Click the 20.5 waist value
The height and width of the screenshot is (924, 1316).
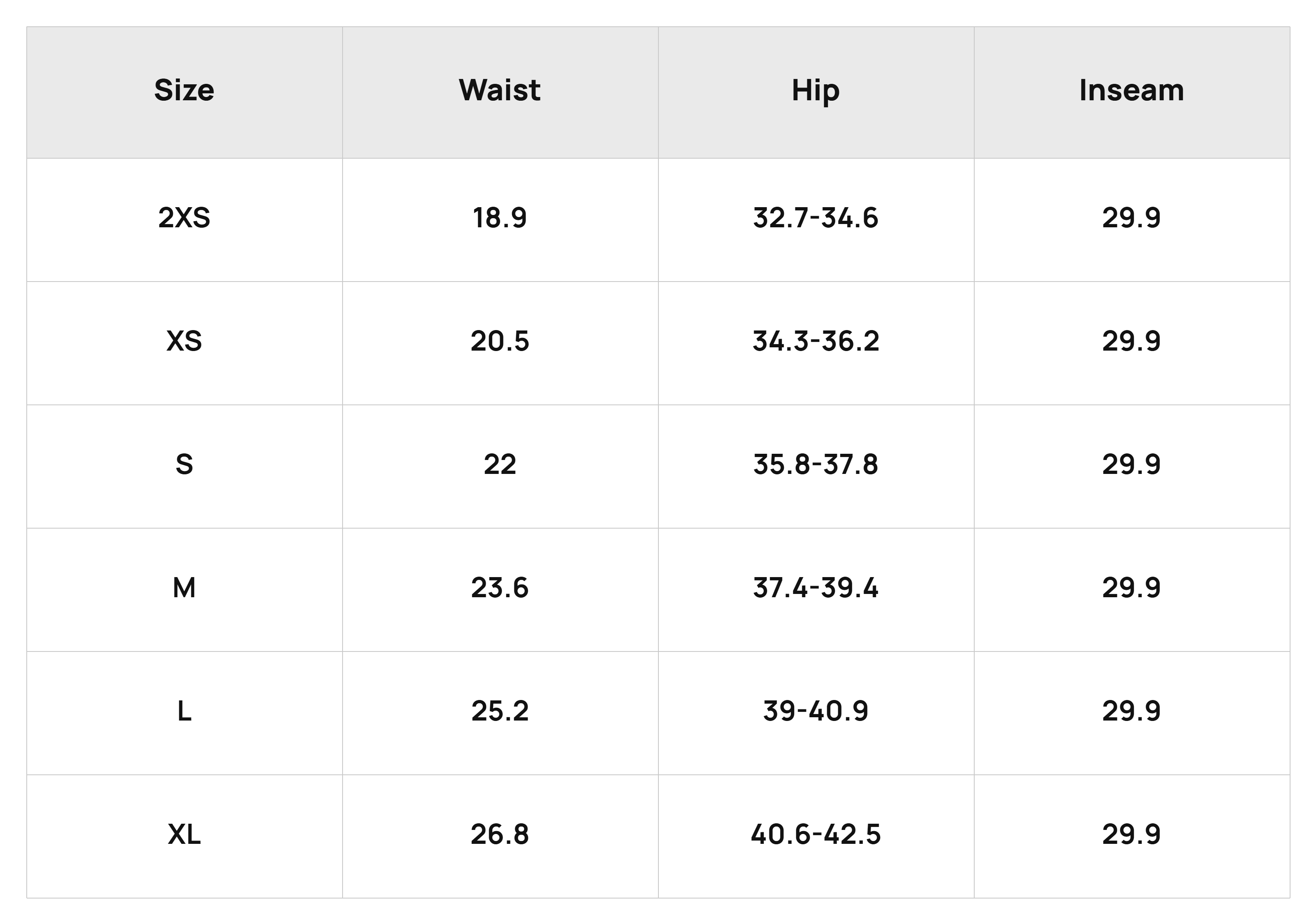500,342
